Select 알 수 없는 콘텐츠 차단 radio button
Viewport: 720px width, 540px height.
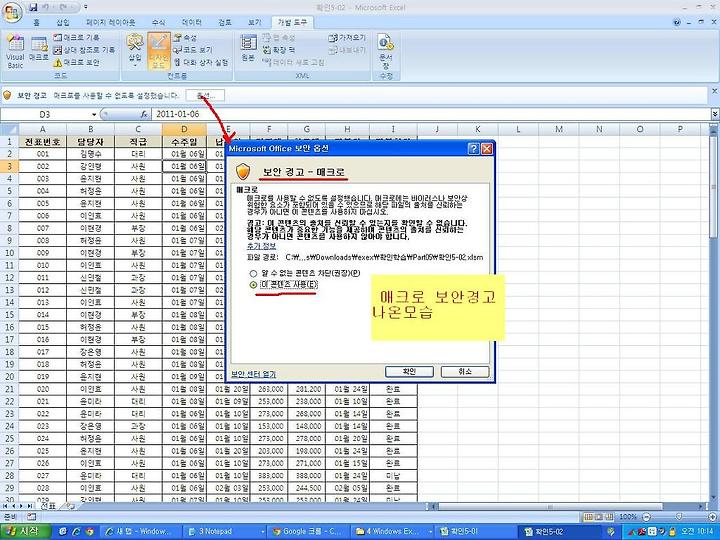[253, 274]
